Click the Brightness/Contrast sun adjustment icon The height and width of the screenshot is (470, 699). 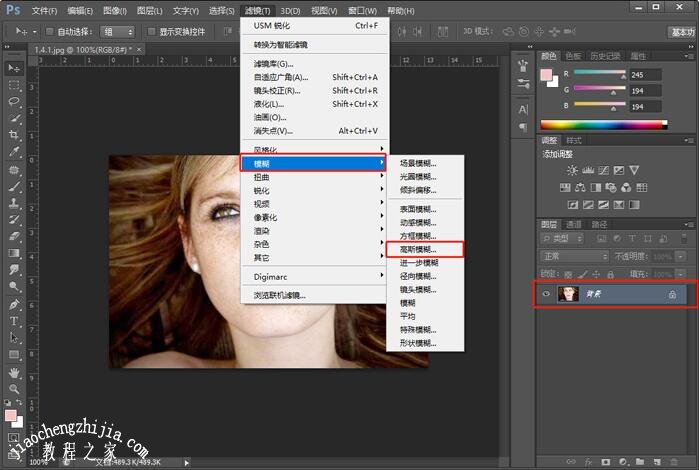coord(571,171)
